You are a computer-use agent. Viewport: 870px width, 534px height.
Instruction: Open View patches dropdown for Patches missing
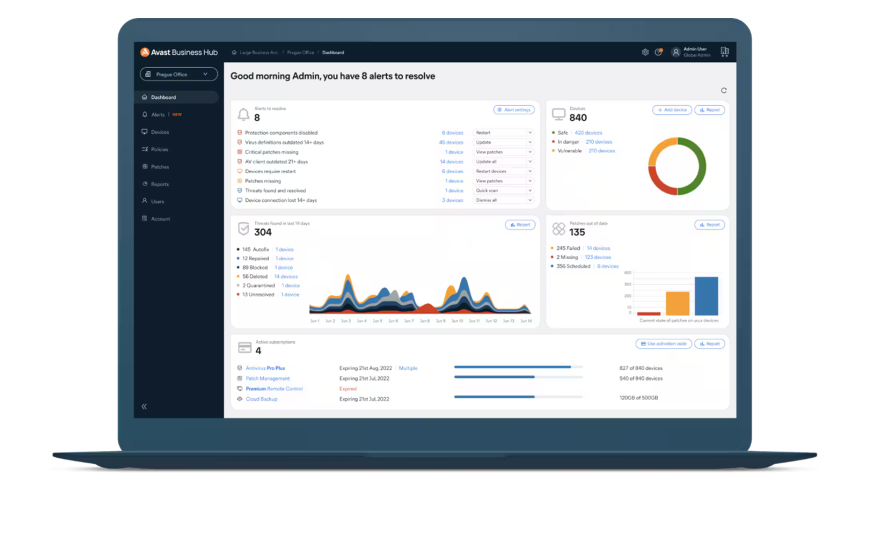pos(503,181)
